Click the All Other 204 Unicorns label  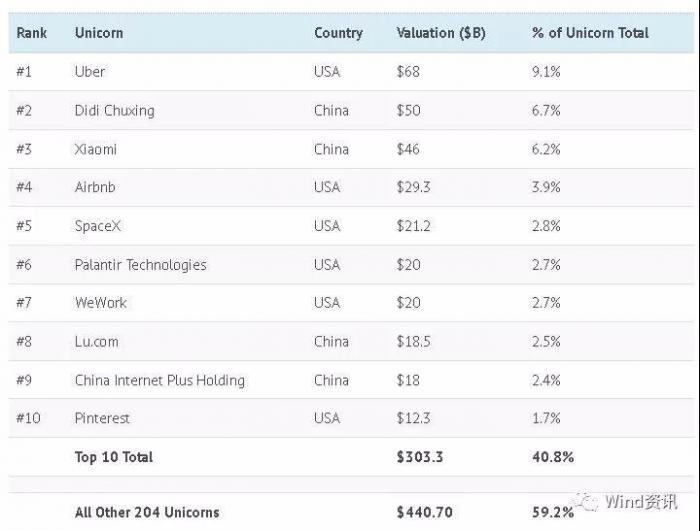click(x=147, y=513)
